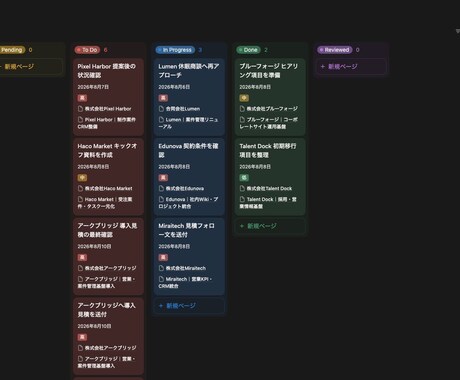Click the page icon beside 株式会社Talent Dock
Screen dimensions: 460x380
click(x=242, y=188)
